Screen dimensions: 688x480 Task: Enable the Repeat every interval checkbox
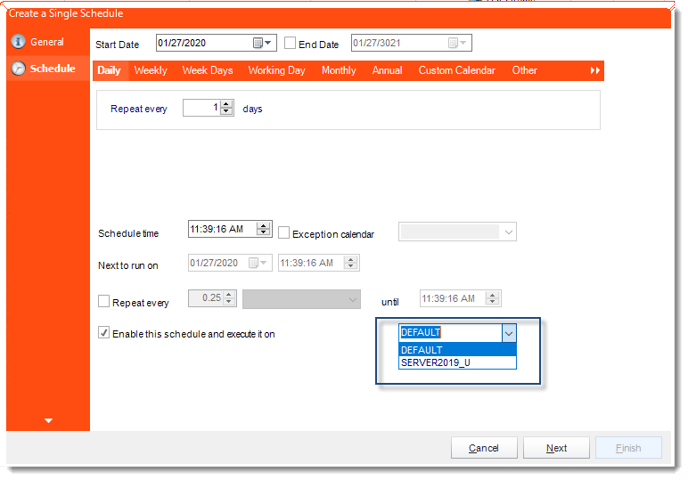(104, 301)
